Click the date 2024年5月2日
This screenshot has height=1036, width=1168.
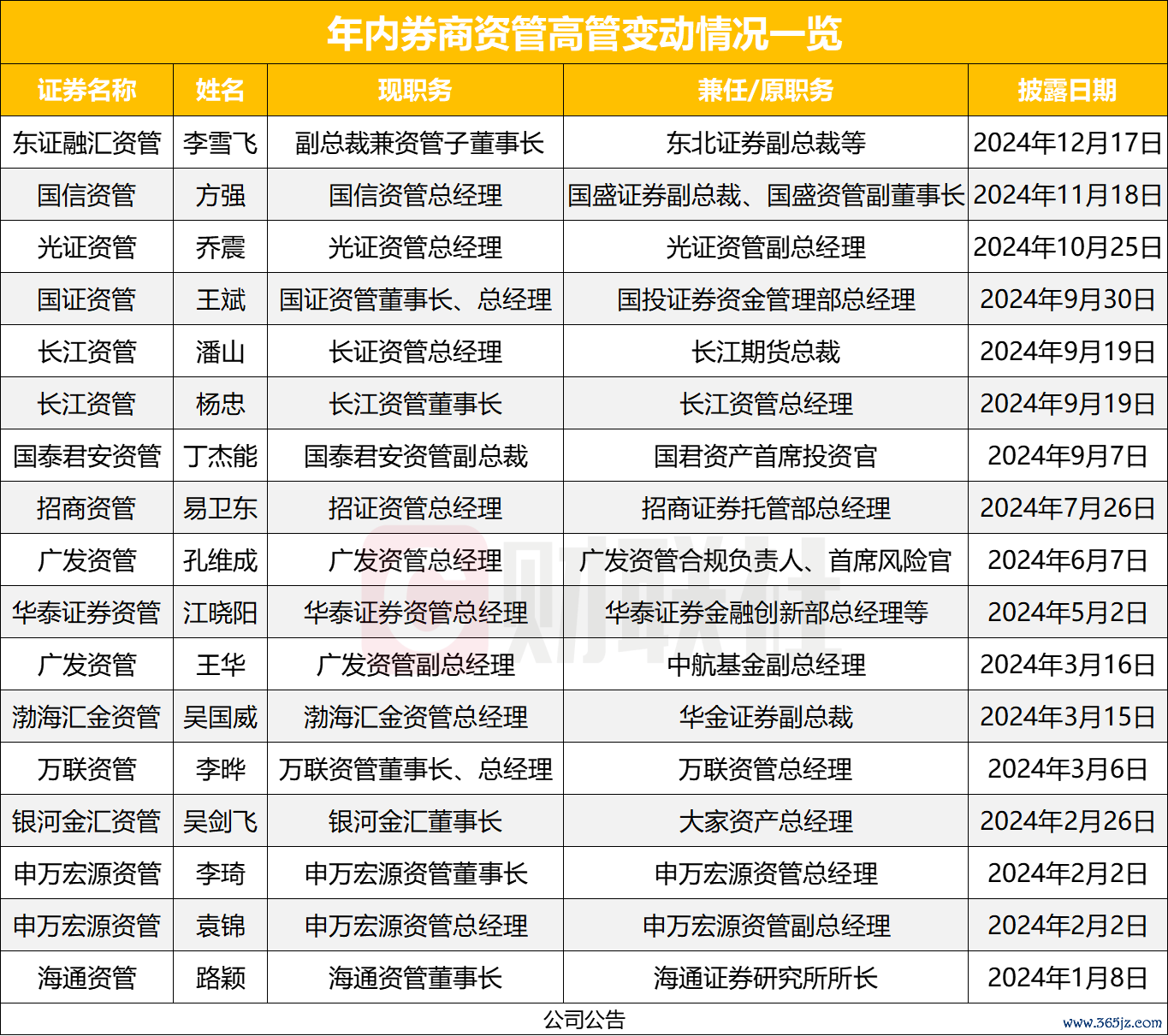pos(1067,613)
